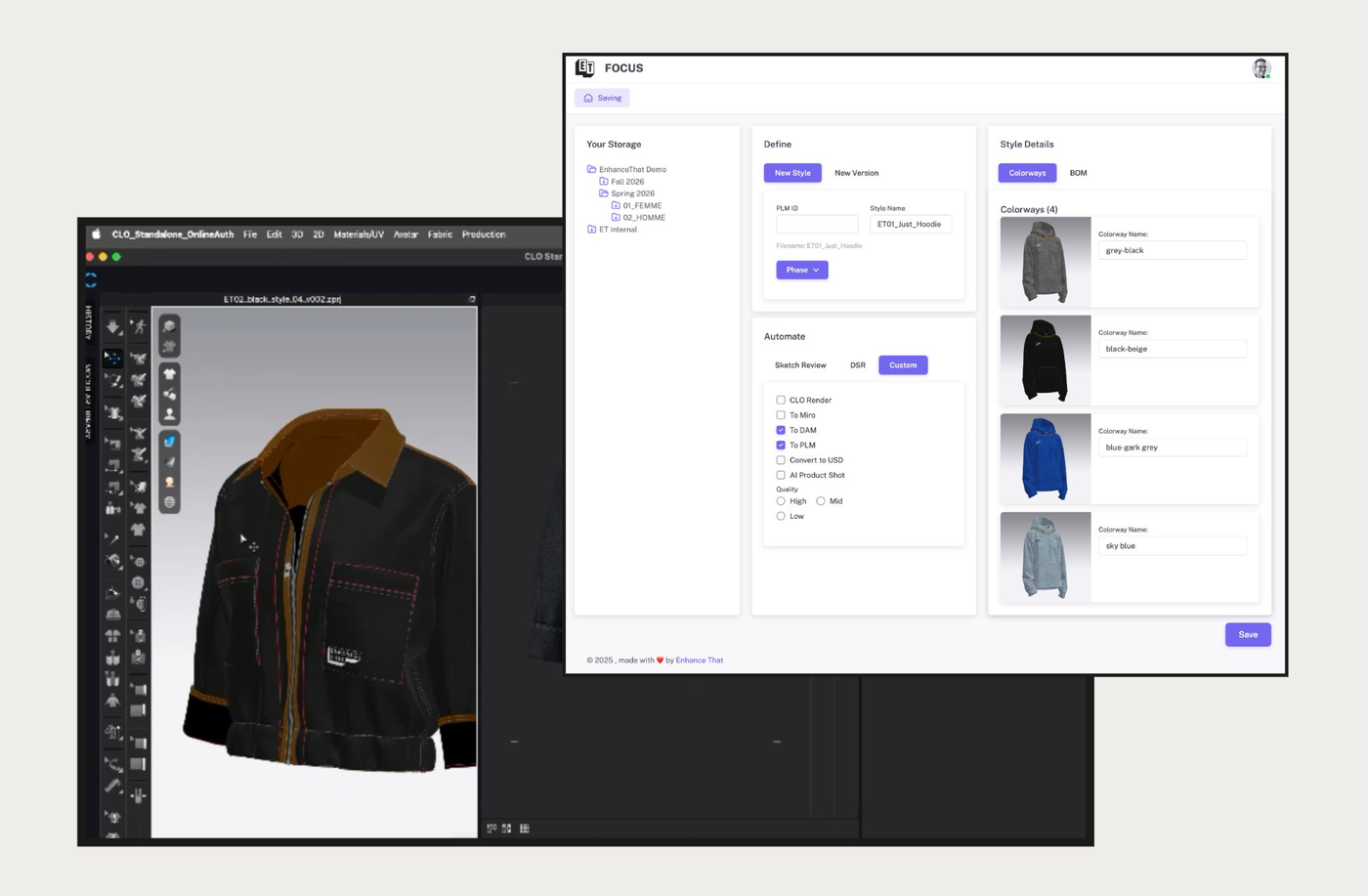The image size is (1368, 896).
Task: Click the Simulate down-arrow tool icon
Action: pyautogui.click(x=112, y=326)
